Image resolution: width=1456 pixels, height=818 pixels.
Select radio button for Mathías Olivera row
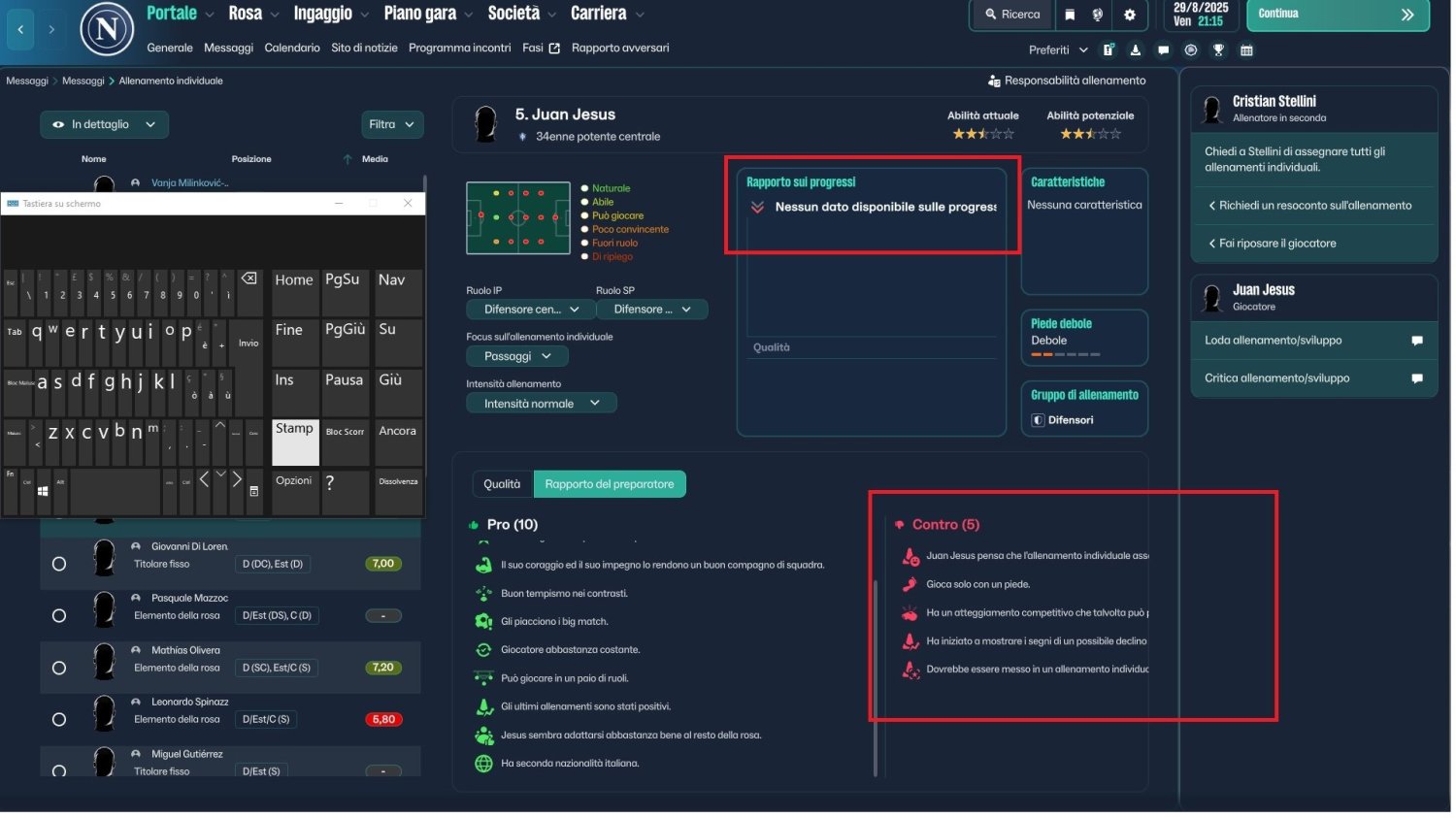(x=59, y=670)
